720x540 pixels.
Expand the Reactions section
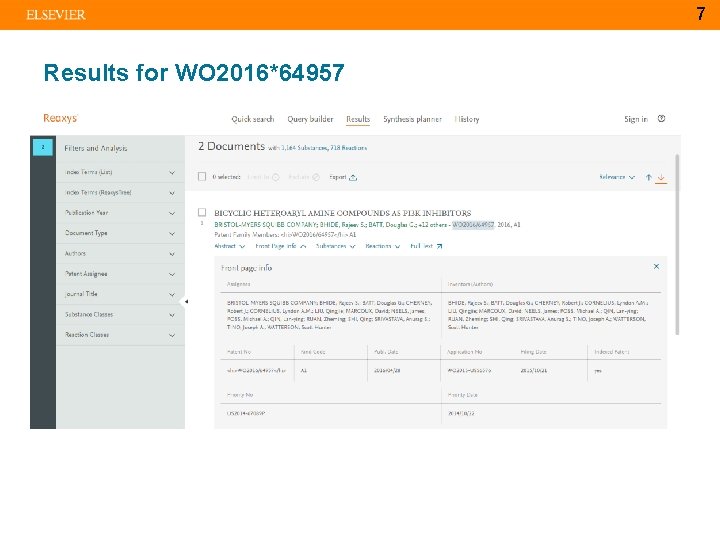(382, 246)
